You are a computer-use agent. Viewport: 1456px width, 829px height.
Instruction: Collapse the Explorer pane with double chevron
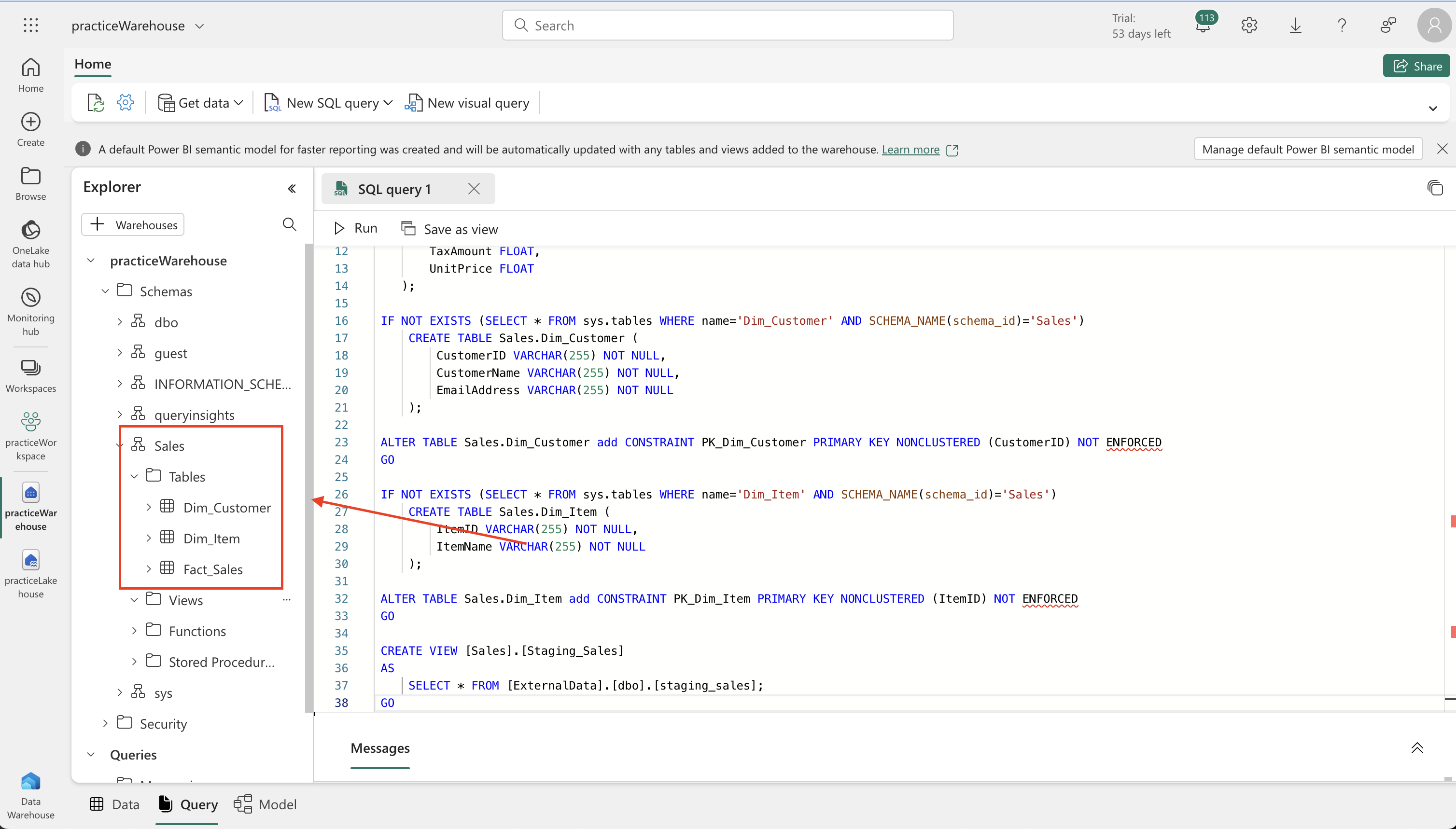point(292,189)
